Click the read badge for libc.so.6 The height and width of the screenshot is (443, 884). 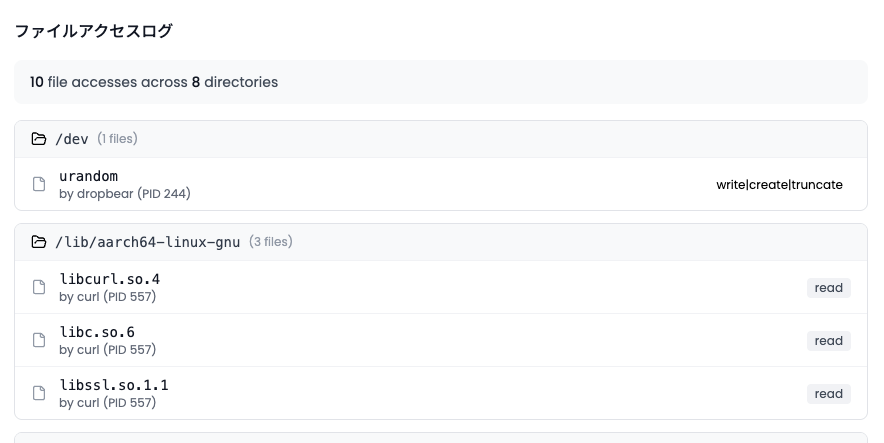coord(828,341)
